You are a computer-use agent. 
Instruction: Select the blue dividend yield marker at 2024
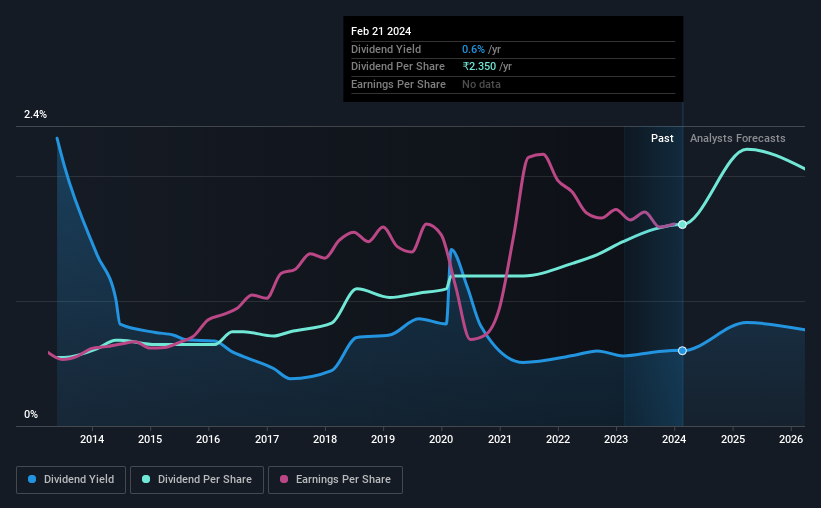pyautogui.click(x=682, y=351)
